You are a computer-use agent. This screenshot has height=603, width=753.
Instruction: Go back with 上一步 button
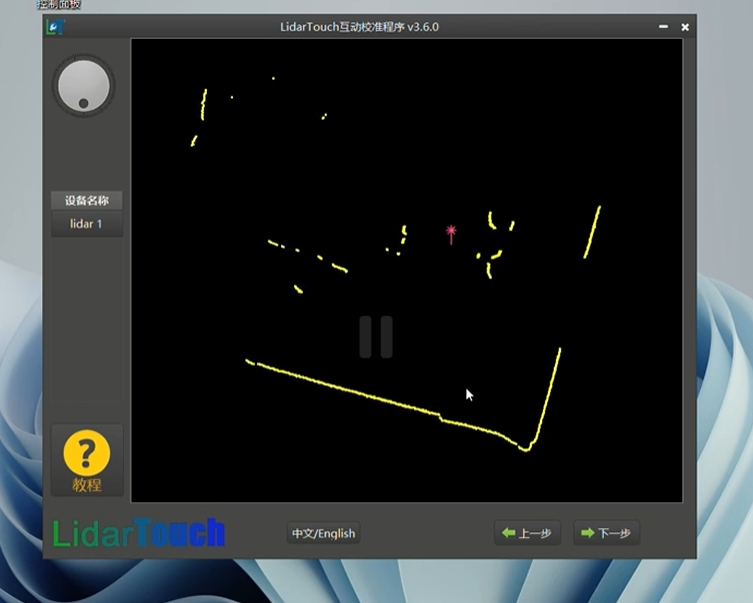[x=527, y=533]
